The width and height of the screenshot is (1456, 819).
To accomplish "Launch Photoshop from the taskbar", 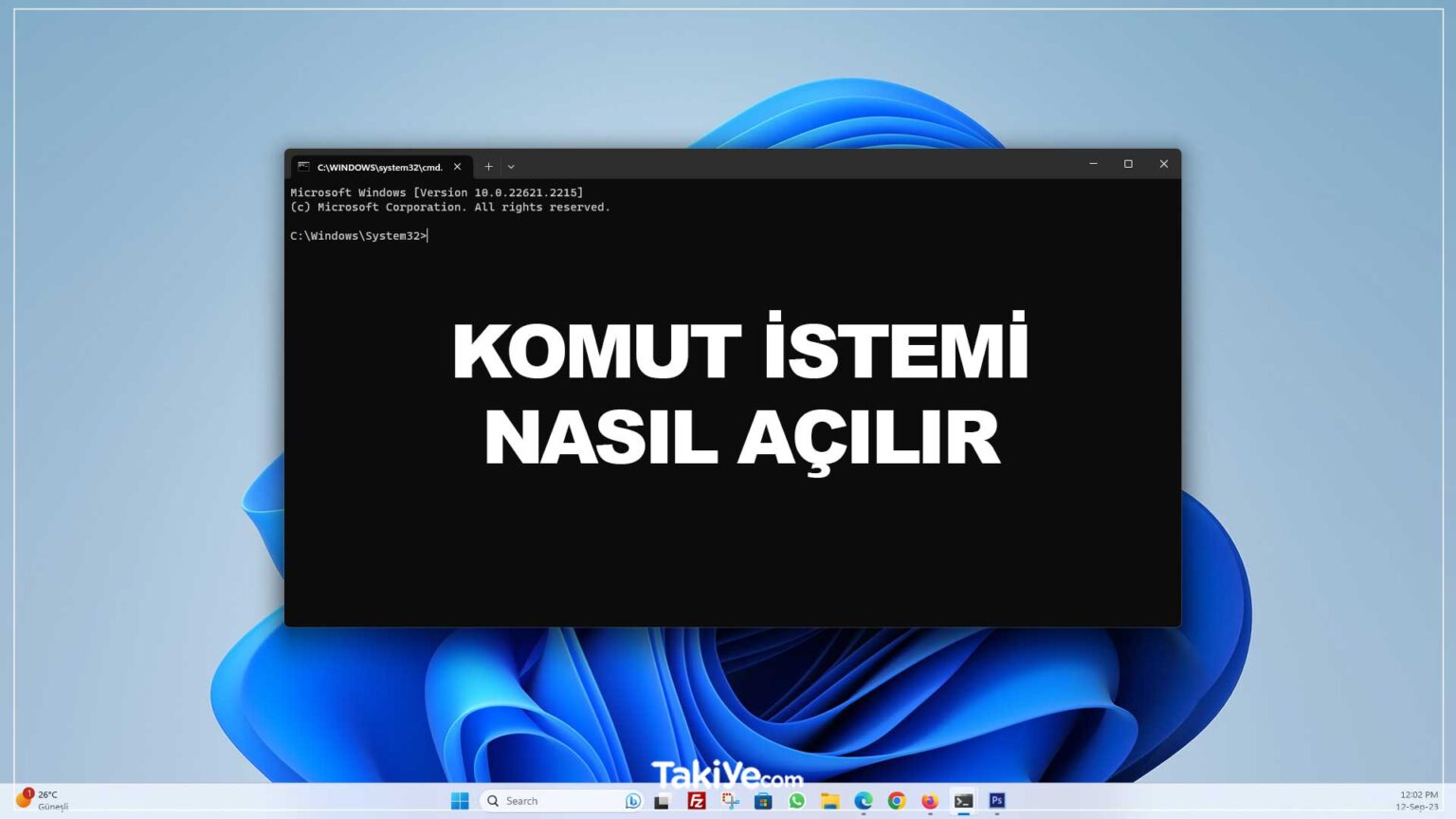I will pos(996,801).
